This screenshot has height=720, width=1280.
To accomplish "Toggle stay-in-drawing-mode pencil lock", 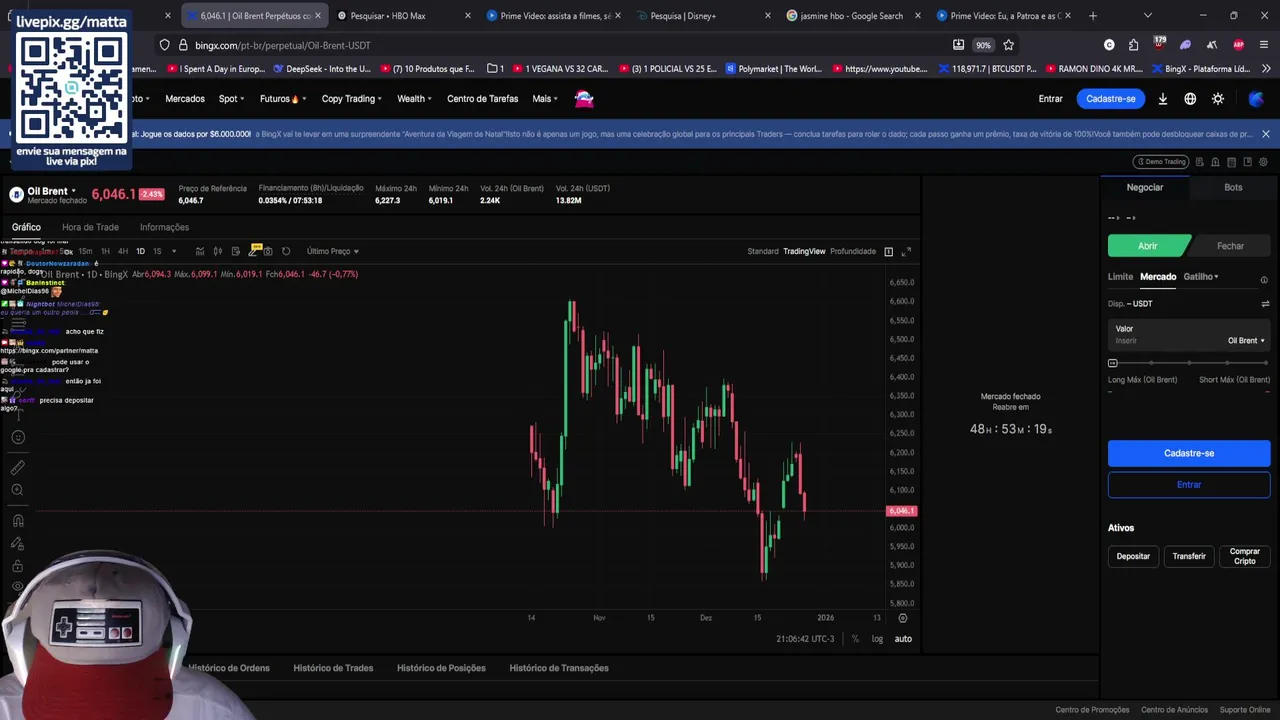I will pos(17,543).
